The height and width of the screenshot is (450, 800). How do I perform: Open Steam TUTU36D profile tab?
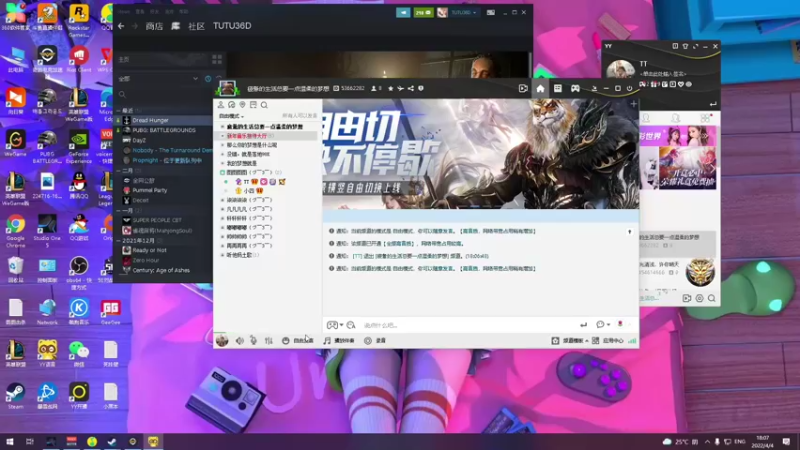pos(232,26)
